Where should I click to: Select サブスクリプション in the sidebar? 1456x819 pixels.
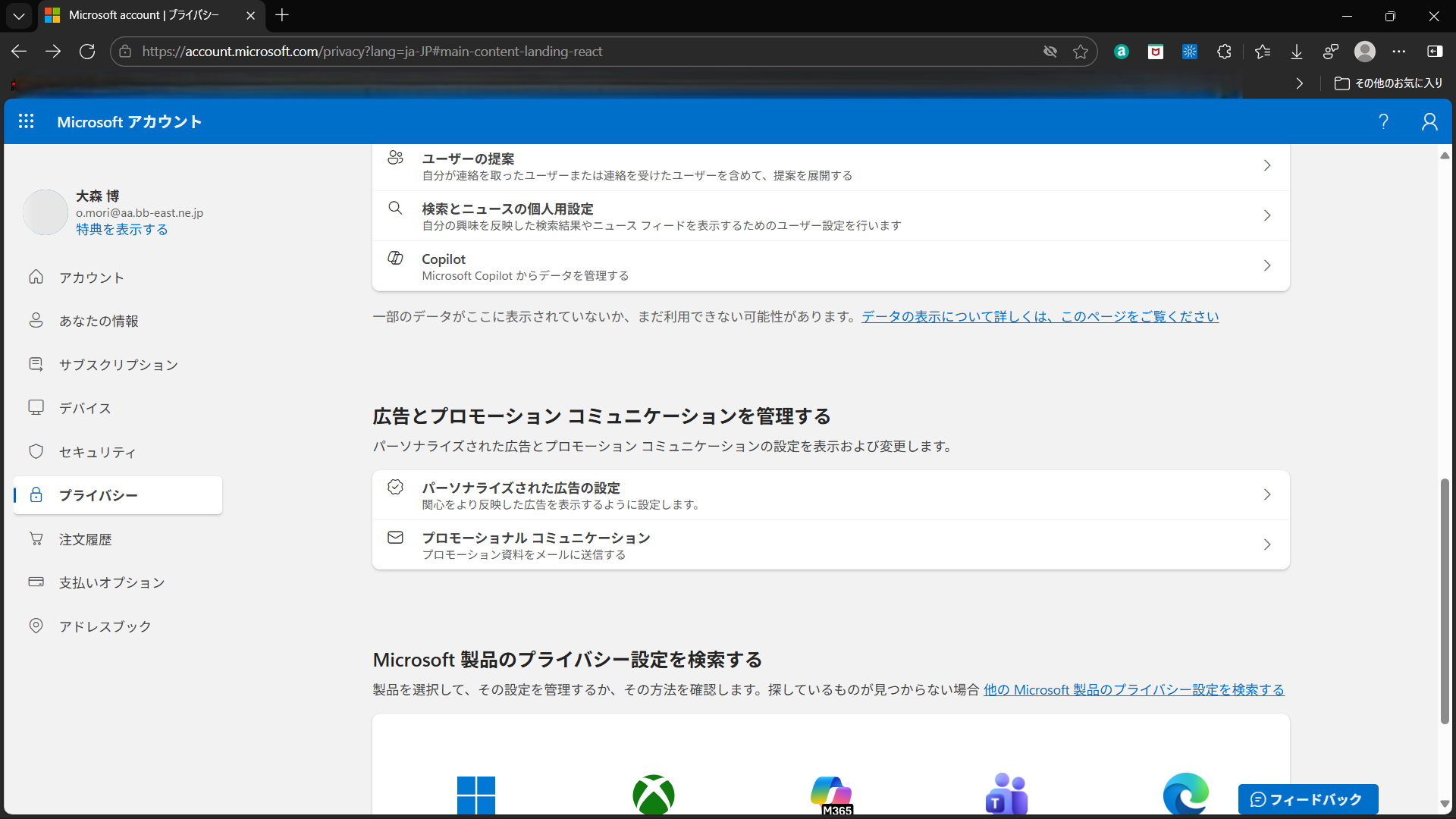click(x=118, y=365)
